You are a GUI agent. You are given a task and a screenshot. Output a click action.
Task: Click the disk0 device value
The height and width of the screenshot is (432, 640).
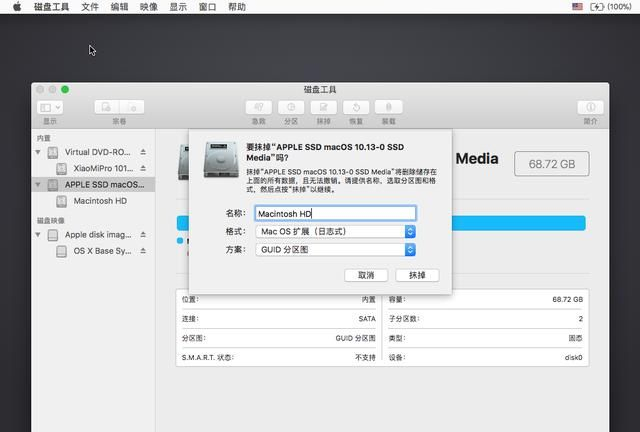573,358
